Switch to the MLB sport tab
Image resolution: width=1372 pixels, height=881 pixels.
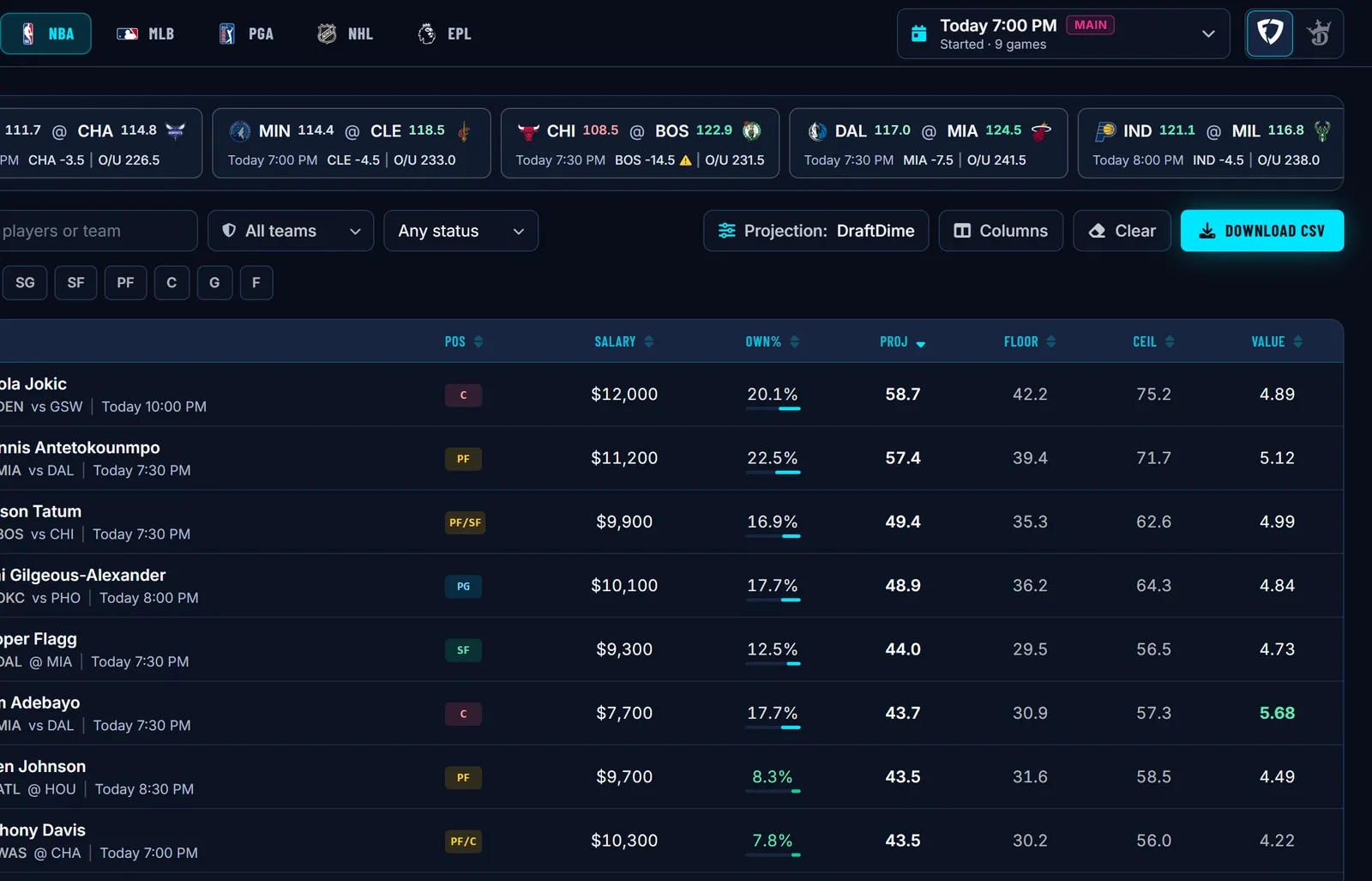(x=146, y=34)
